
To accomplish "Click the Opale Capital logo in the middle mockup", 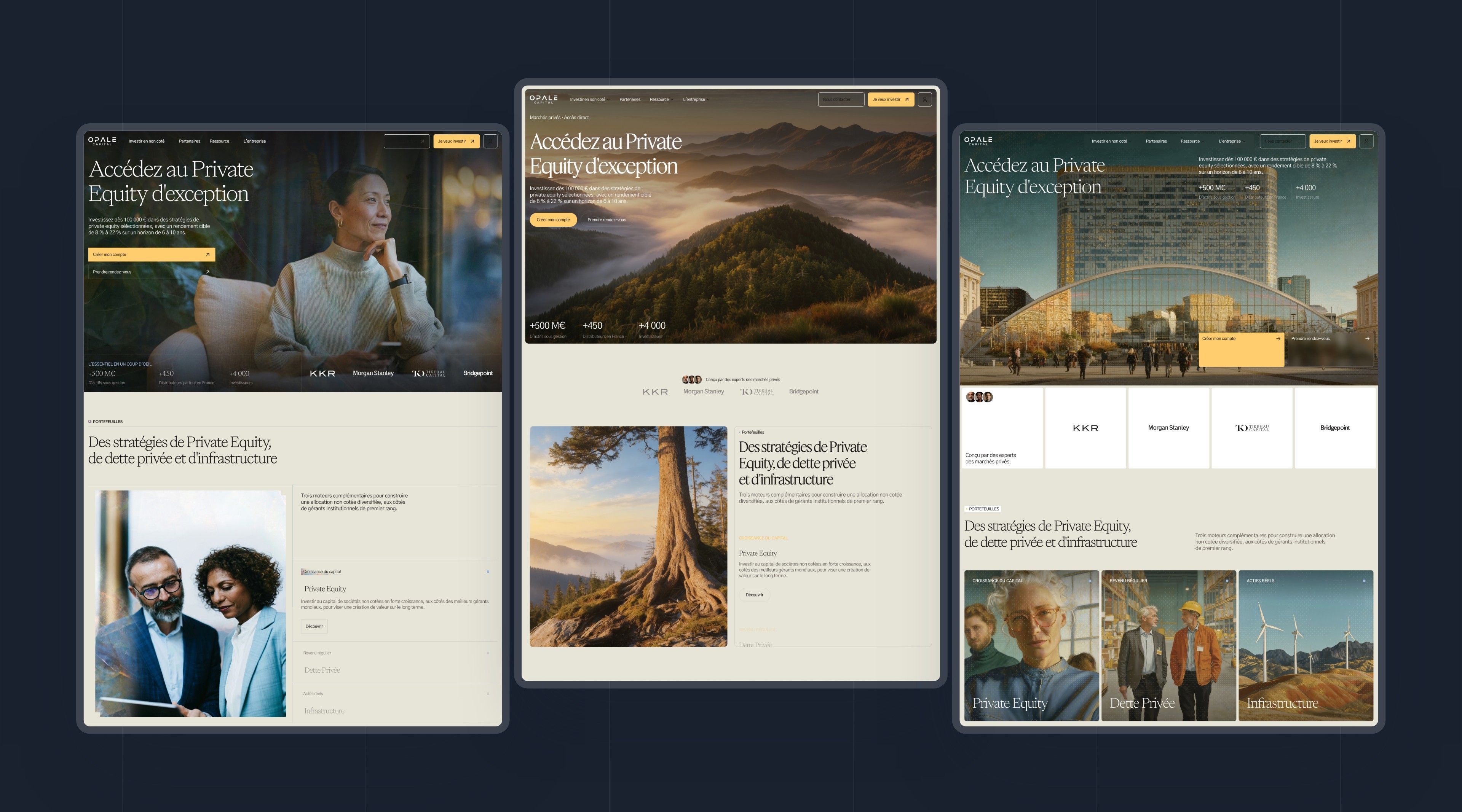I will tap(544, 99).
